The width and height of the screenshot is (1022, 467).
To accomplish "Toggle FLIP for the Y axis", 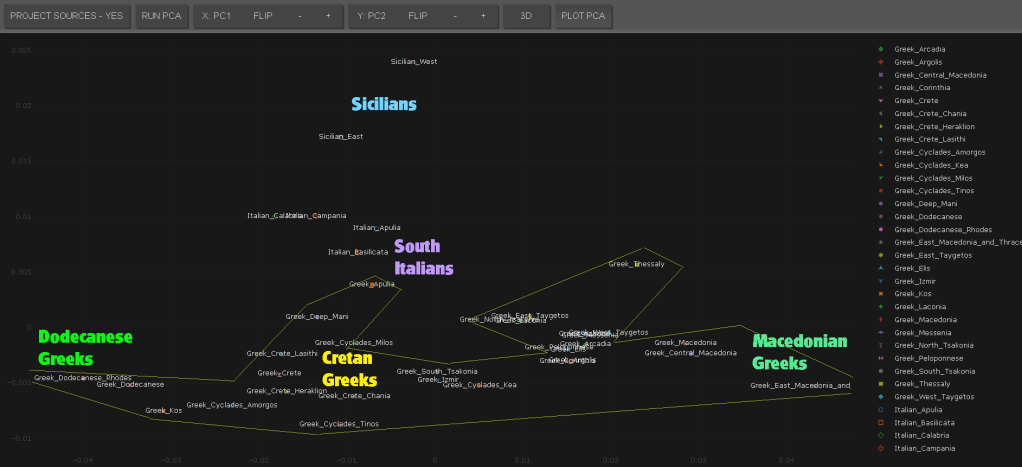I will coord(418,16).
